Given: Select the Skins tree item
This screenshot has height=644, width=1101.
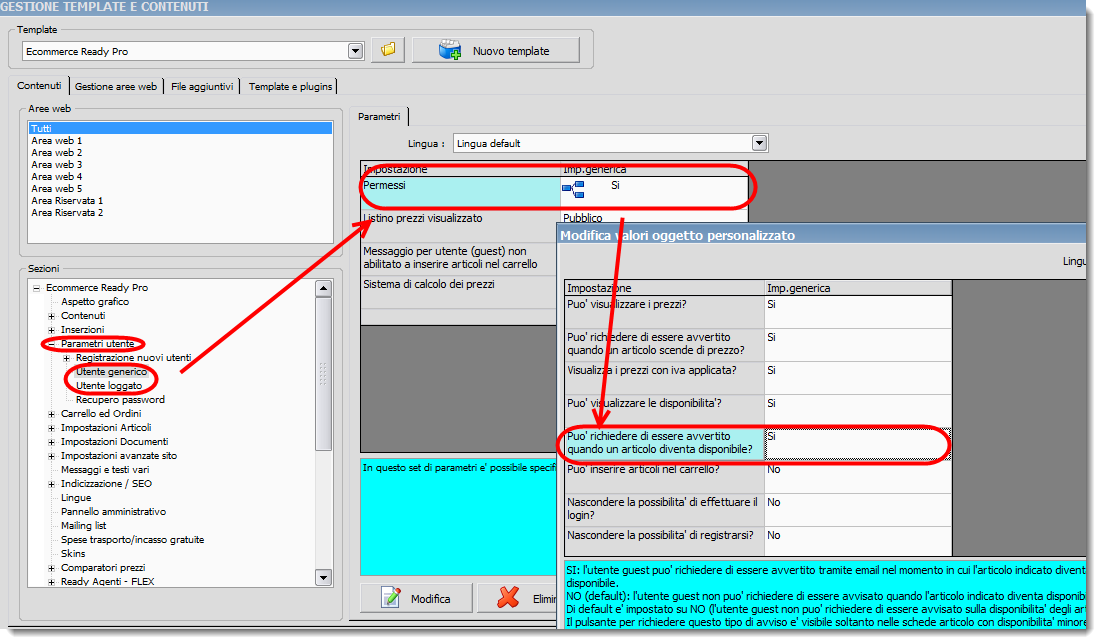Looking at the screenshot, I should click(x=73, y=554).
